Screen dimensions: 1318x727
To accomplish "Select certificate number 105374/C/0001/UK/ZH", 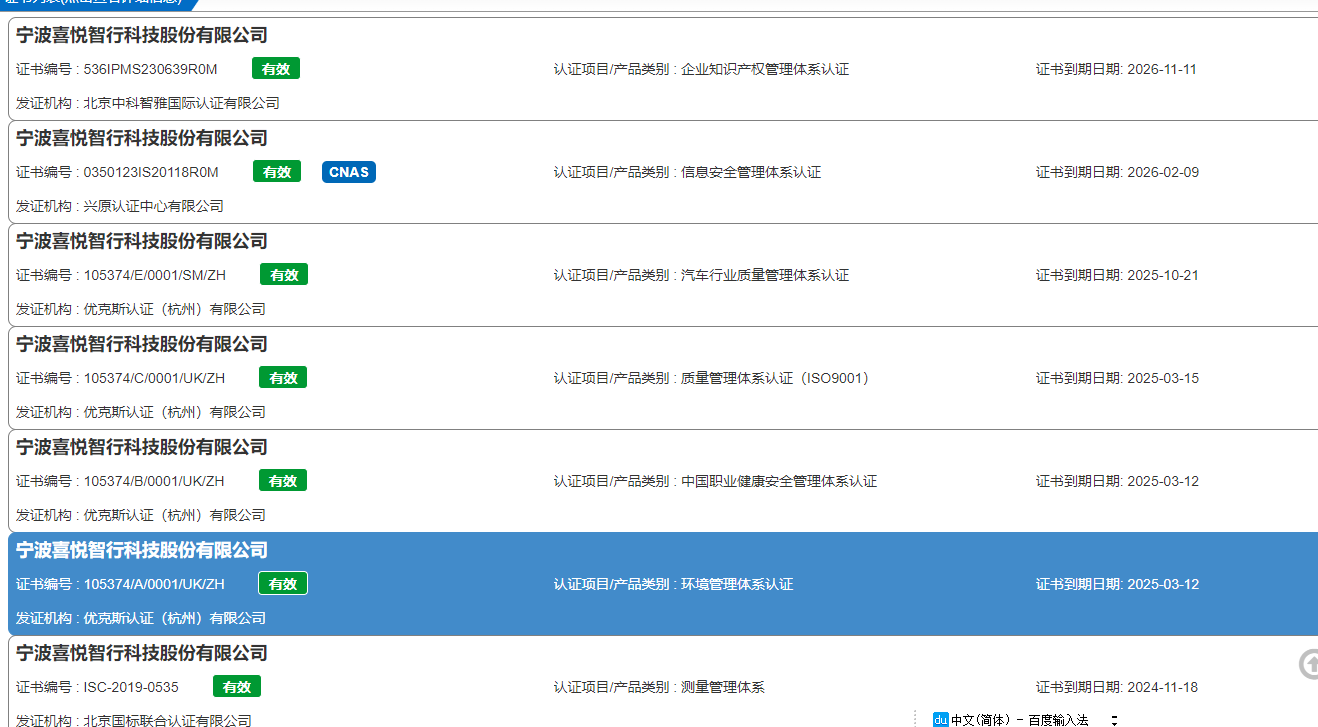I will click(154, 378).
